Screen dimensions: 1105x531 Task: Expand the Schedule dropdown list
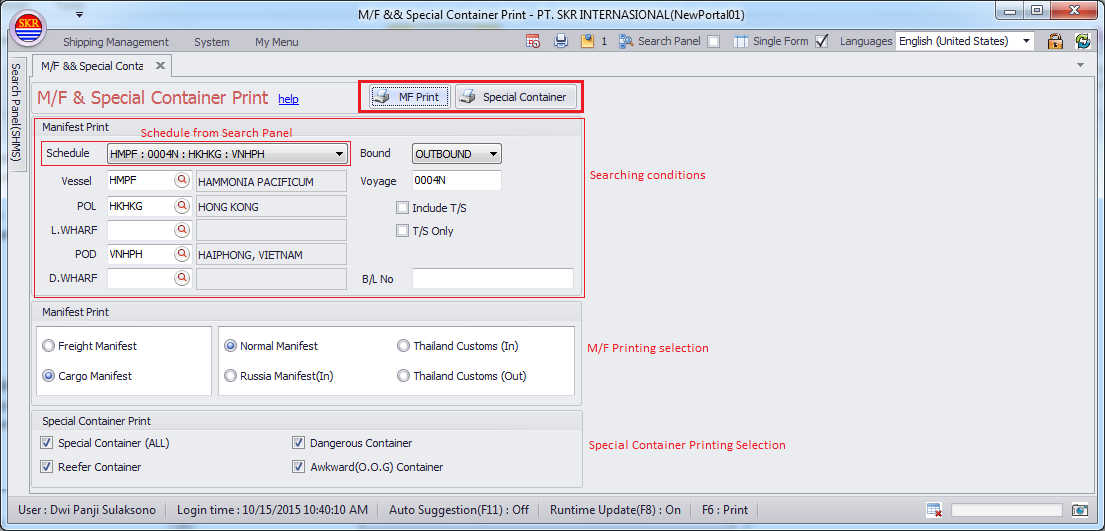click(x=340, y=154)
